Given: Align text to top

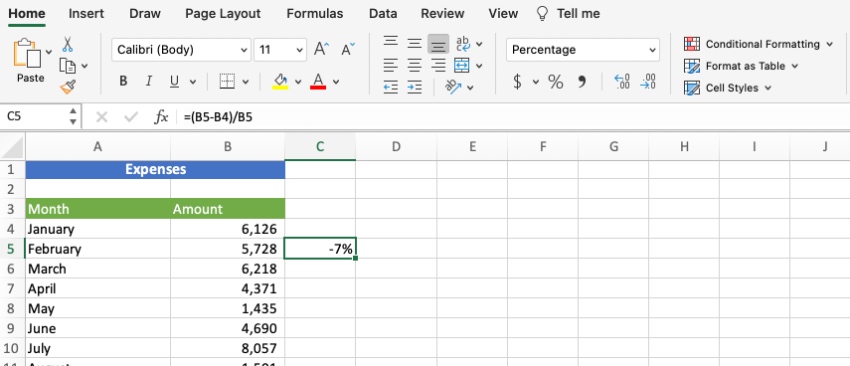Looking at the screenshot, I should point(391,43).
